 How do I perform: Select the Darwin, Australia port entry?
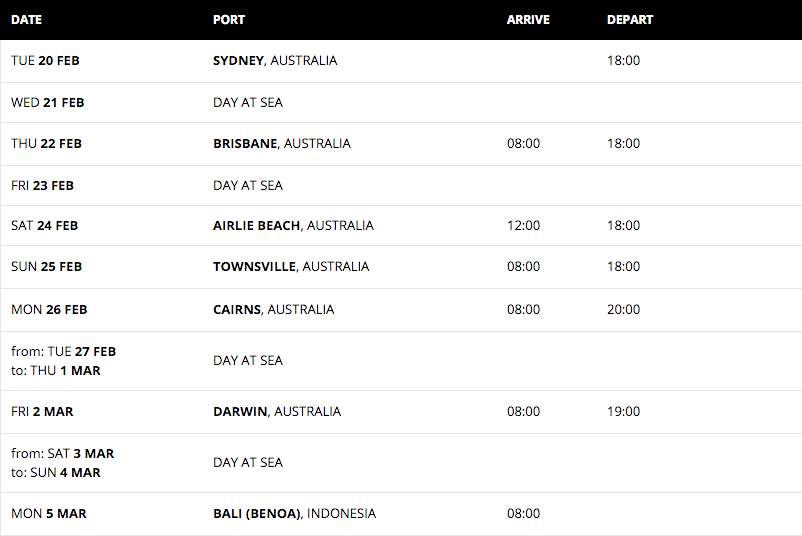[x=277, y=412]
